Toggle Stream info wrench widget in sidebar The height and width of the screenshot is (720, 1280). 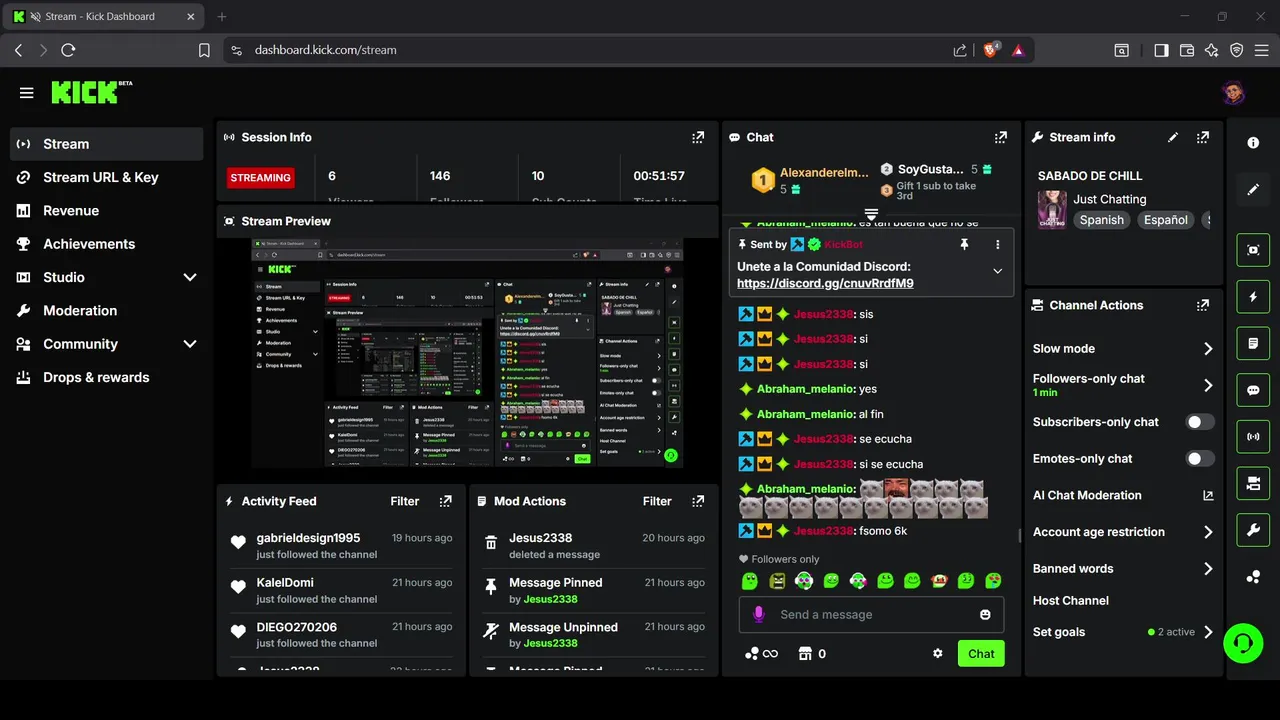coord(1253,529)
